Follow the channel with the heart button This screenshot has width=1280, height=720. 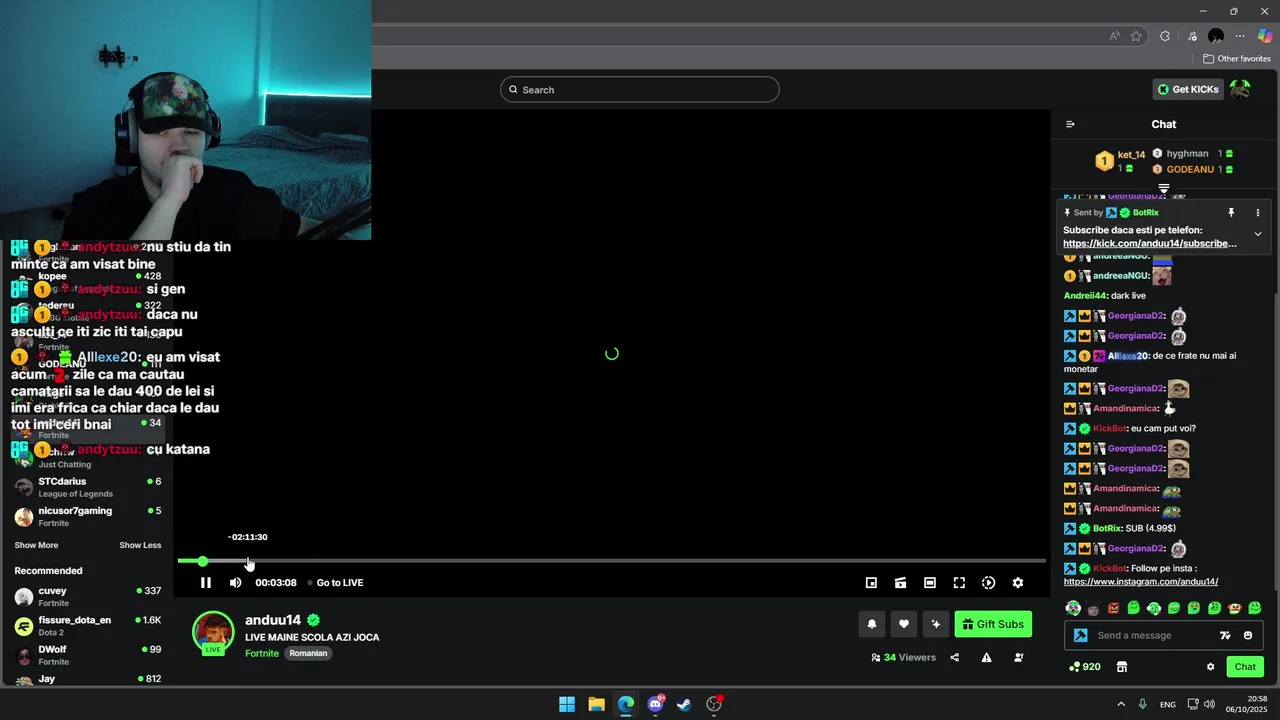pos(904,624)
